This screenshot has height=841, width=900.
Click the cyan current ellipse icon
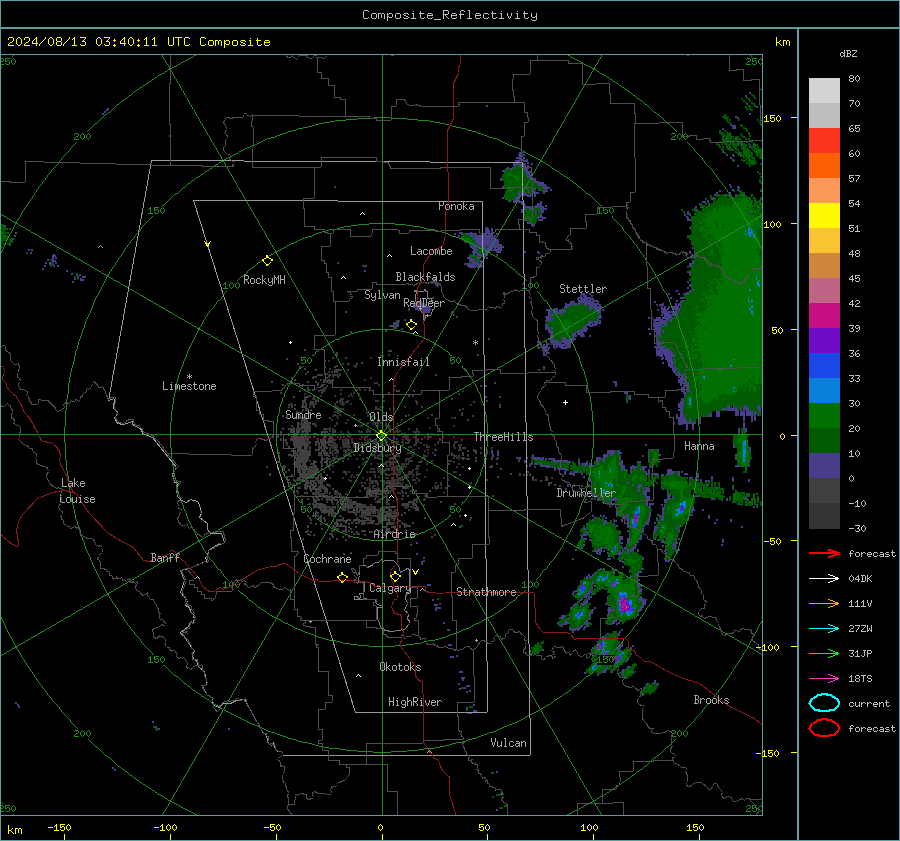824,703
